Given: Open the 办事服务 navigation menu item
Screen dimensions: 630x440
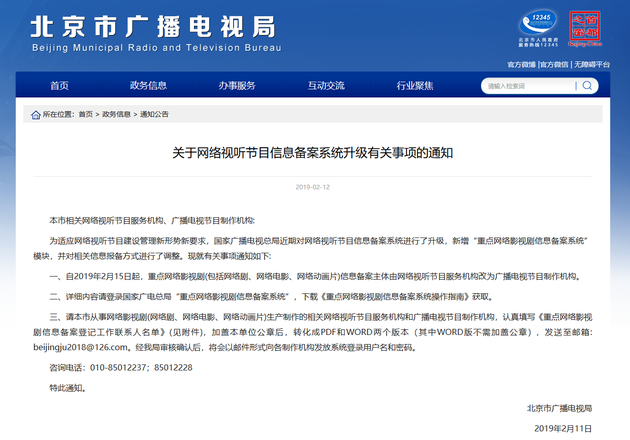Looking at the screenshot, I should click(237, 86).
